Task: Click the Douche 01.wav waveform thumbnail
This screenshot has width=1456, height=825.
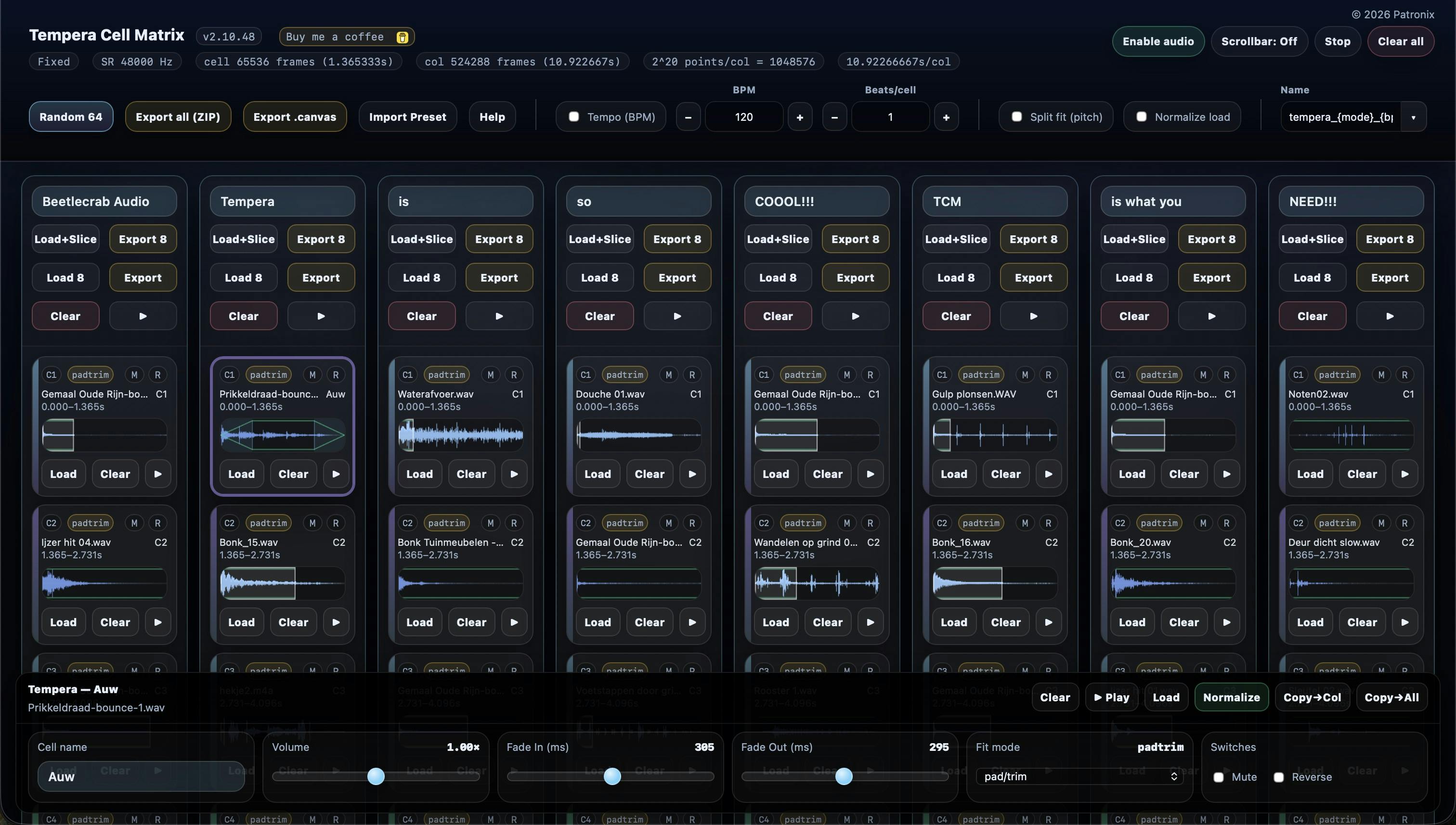Action: coord(639,435)
